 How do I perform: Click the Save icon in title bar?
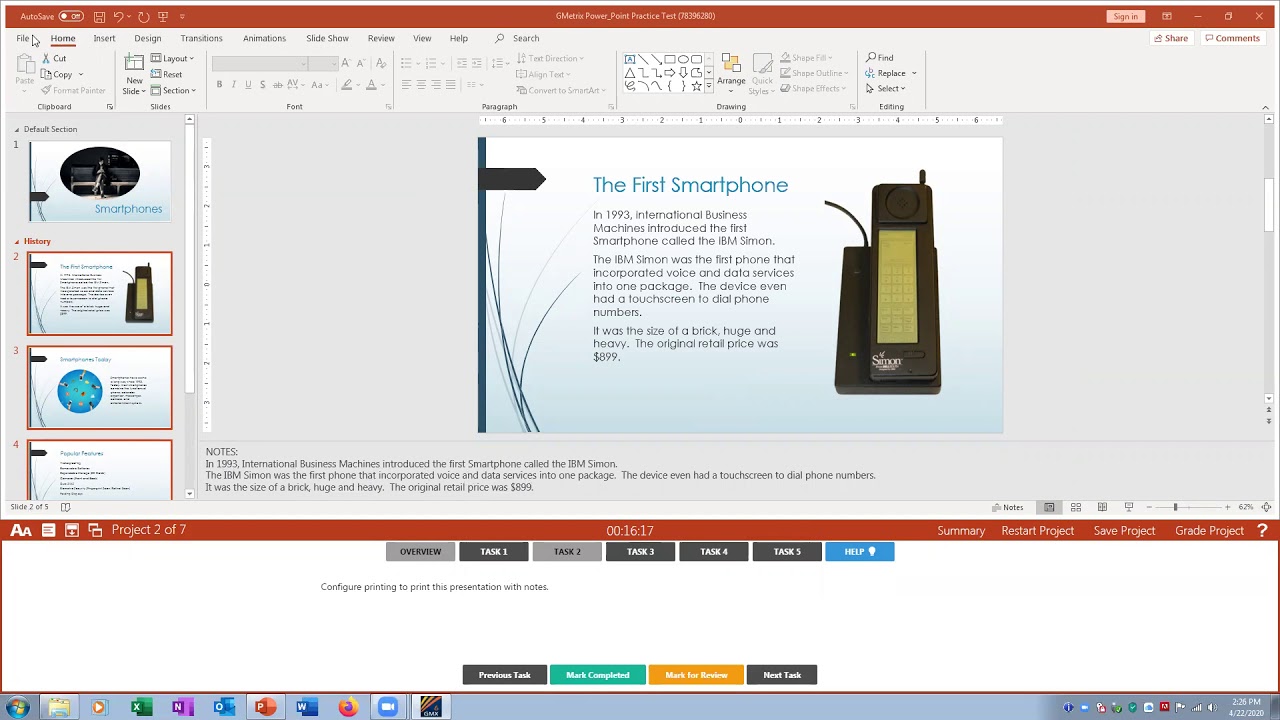99,16
